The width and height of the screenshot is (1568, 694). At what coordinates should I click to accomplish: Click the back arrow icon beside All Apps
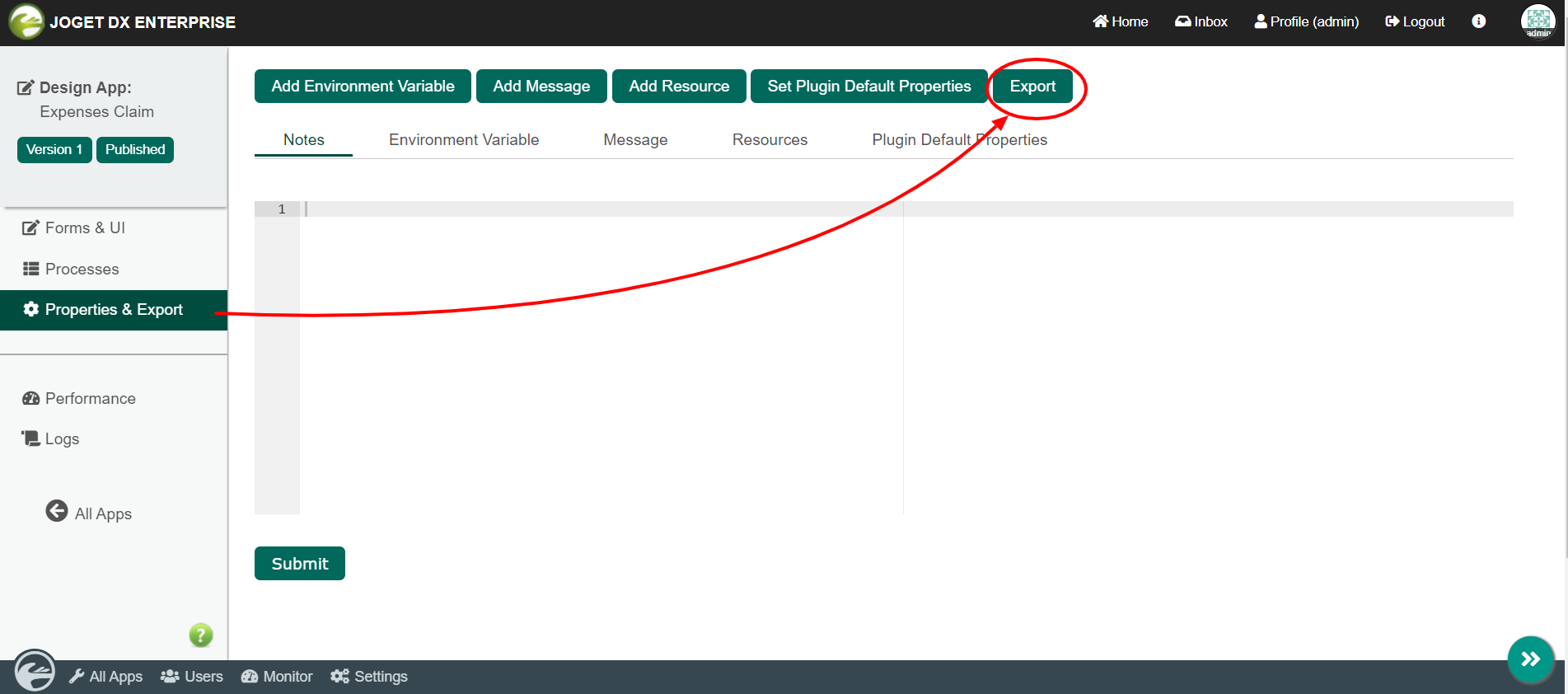(57, 511)
